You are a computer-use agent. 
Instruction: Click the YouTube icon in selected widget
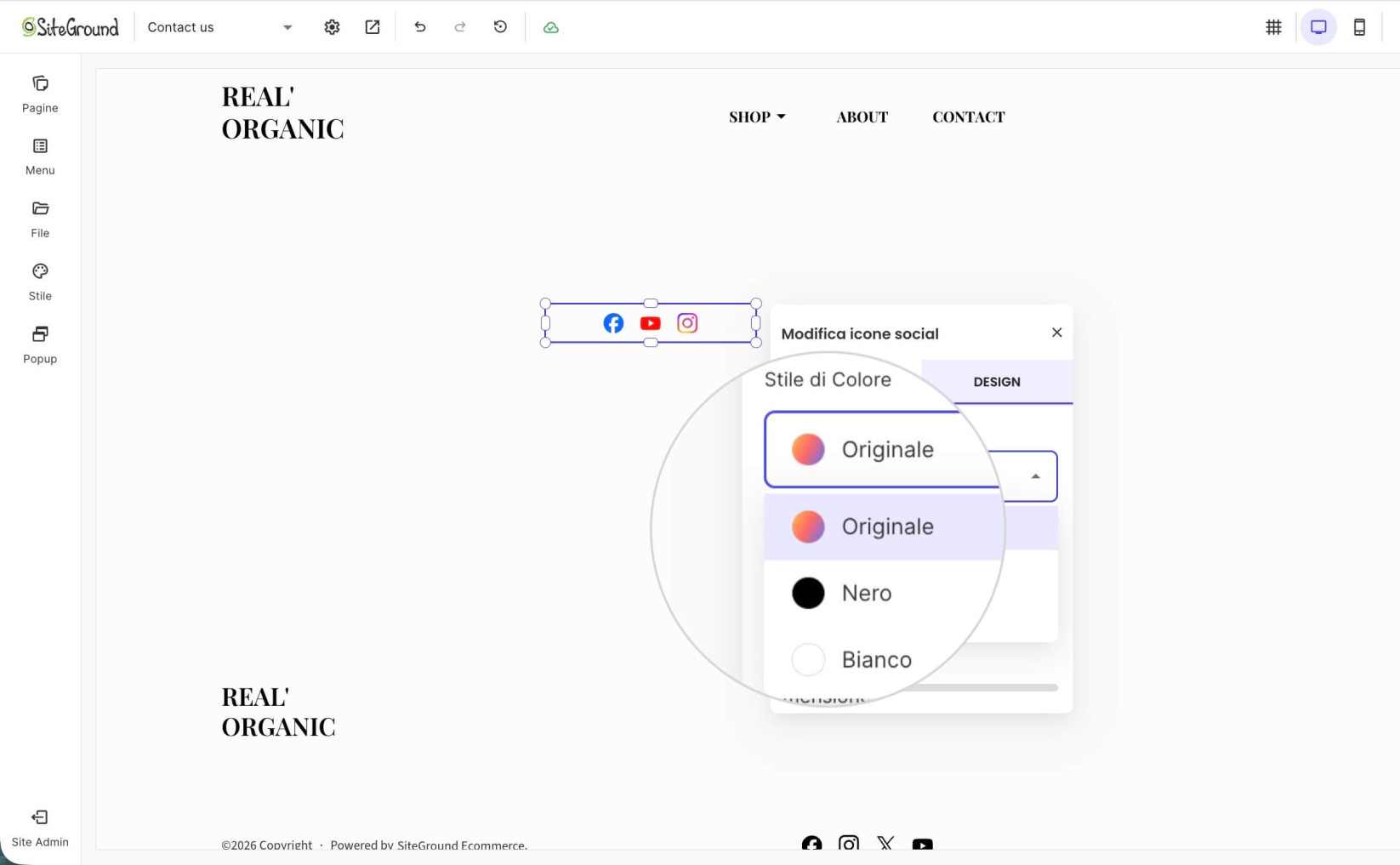[651, 323]
